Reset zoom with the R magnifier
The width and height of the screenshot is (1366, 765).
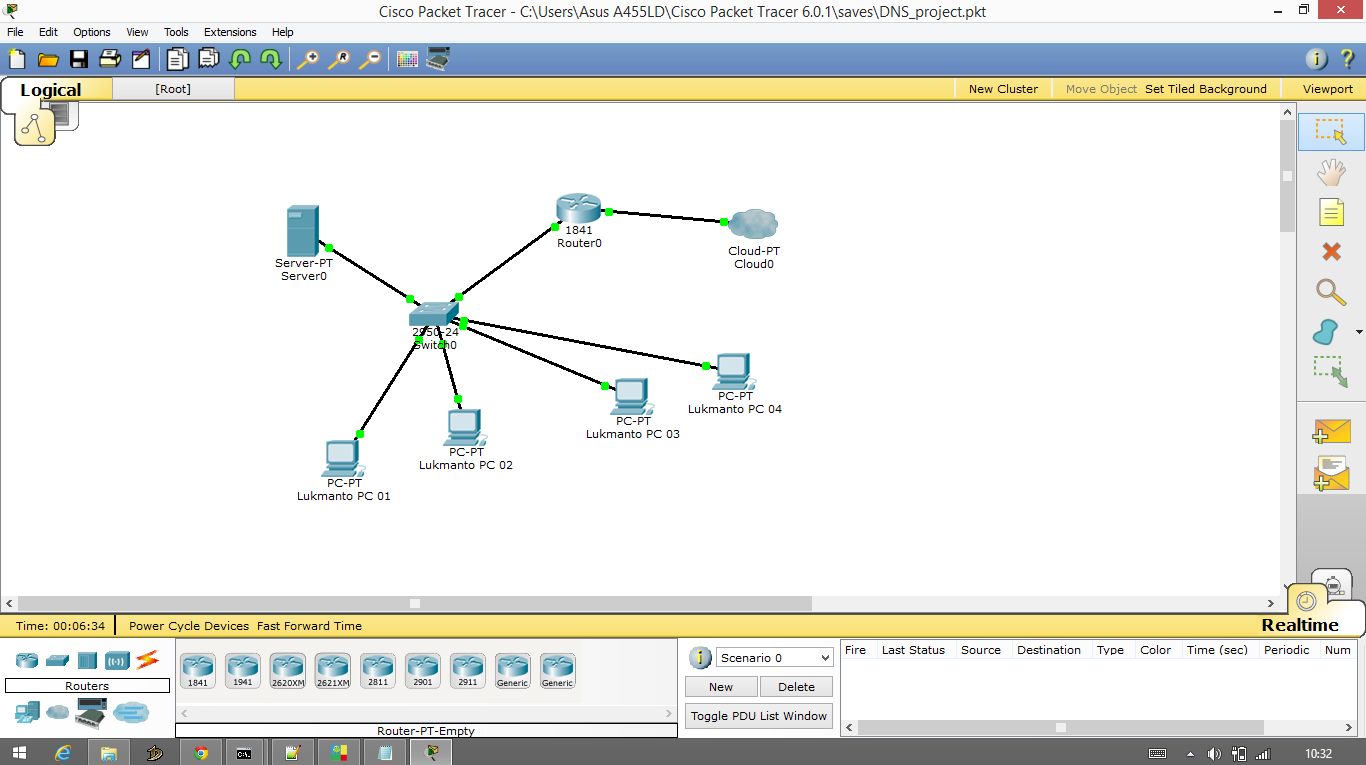coord(339,59)
